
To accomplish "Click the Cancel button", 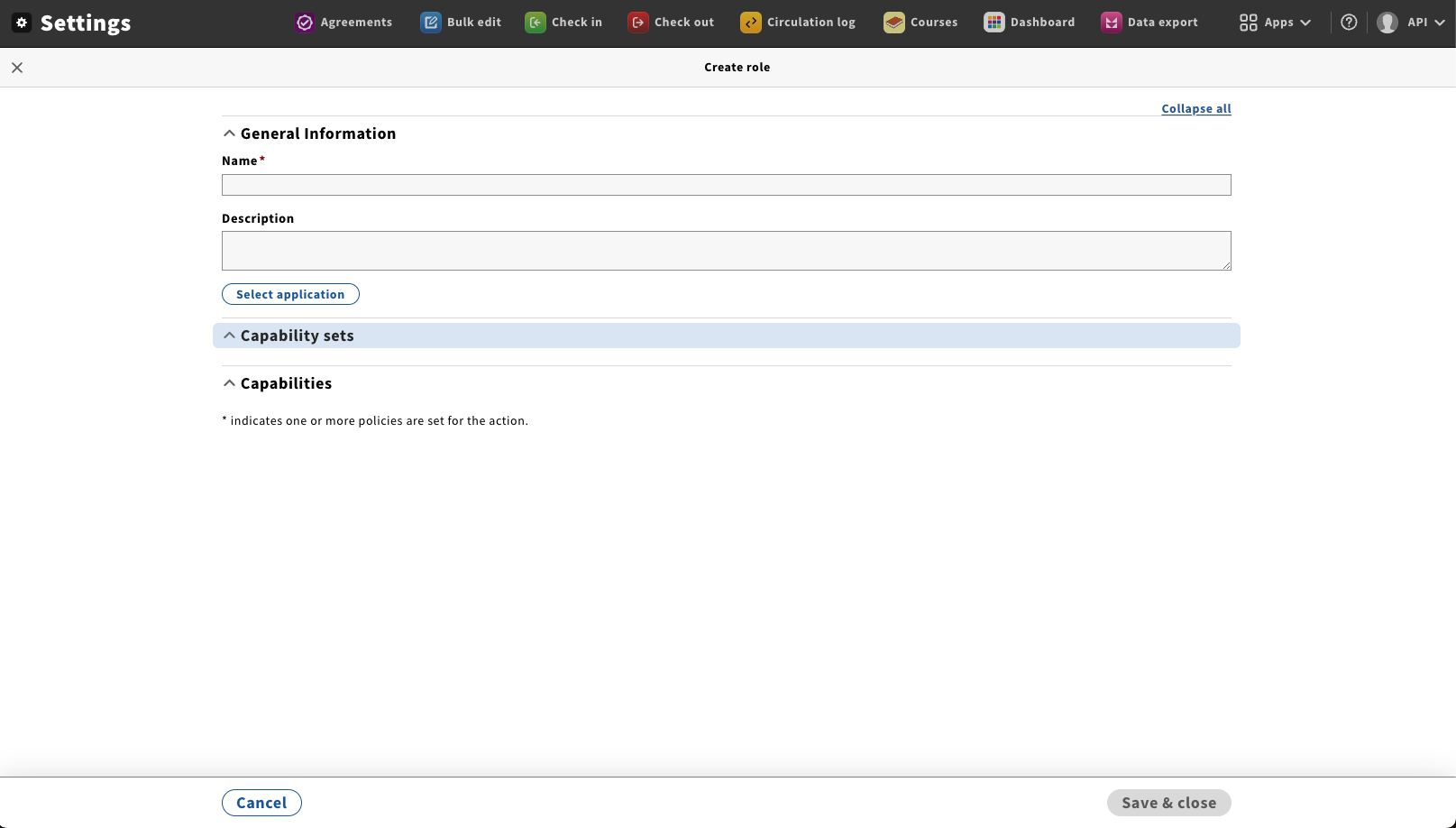I will 261,803.
